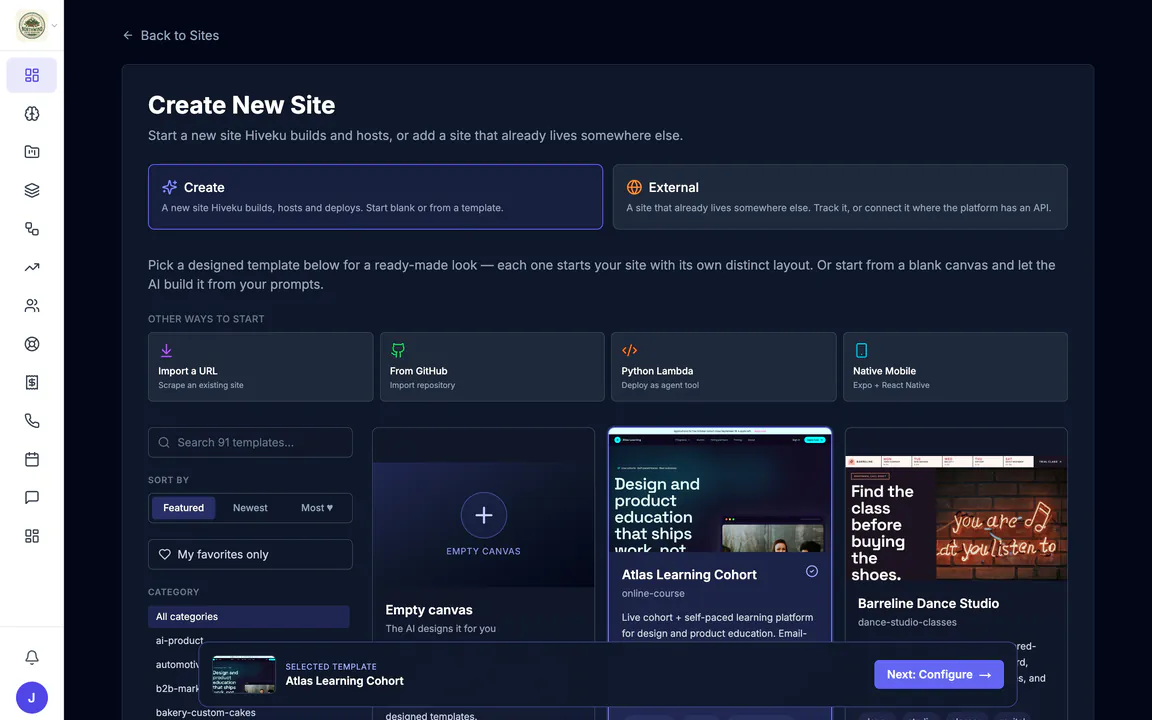
Task: Go back to Sites
Action: (170, 35)
